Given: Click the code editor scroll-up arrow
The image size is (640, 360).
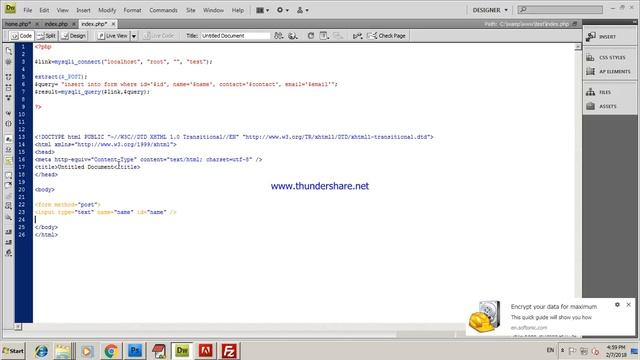Looking at the screenshot, I should point(578,47).
